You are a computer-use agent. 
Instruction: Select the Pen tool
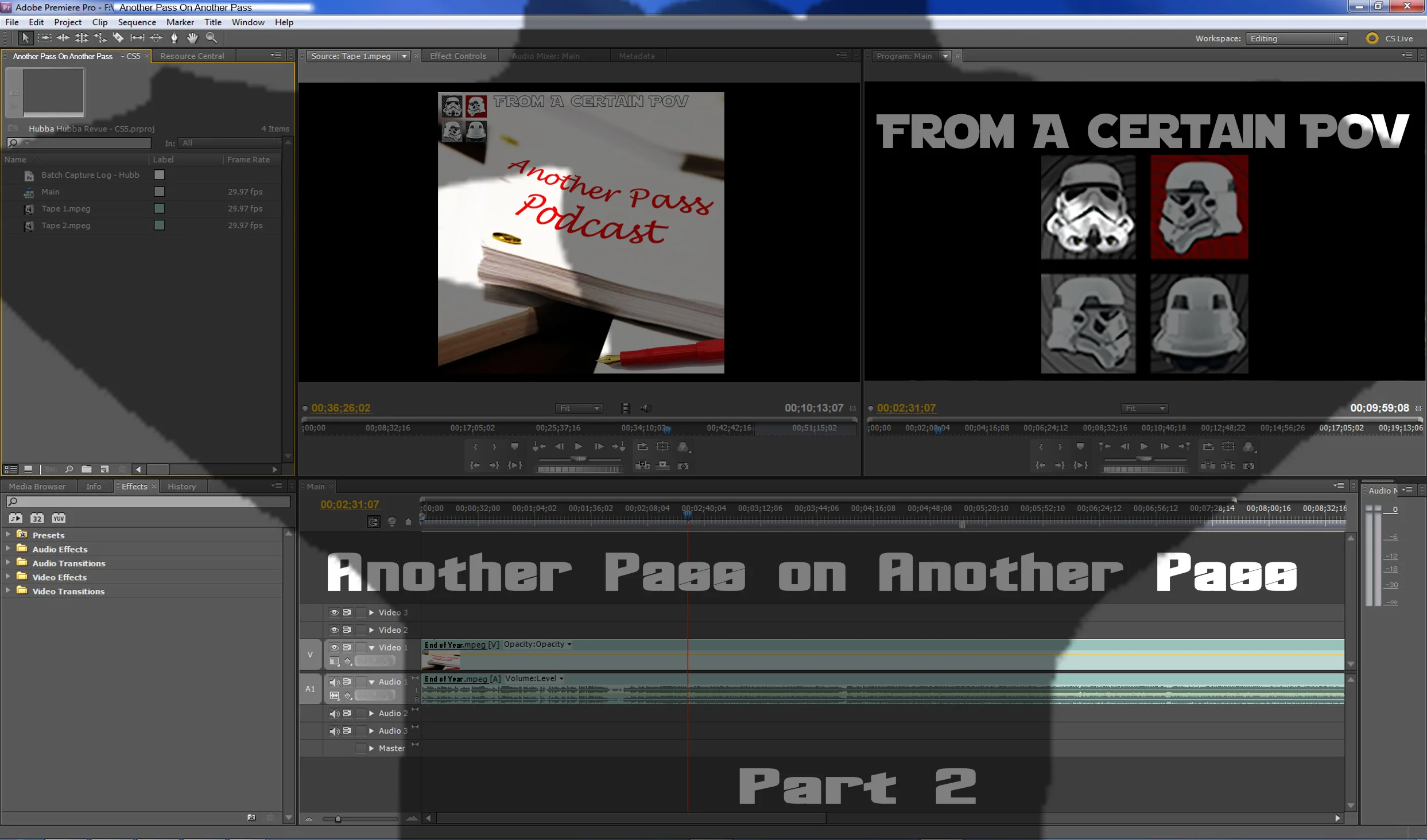pyautogui.click(x=175, y=38)
